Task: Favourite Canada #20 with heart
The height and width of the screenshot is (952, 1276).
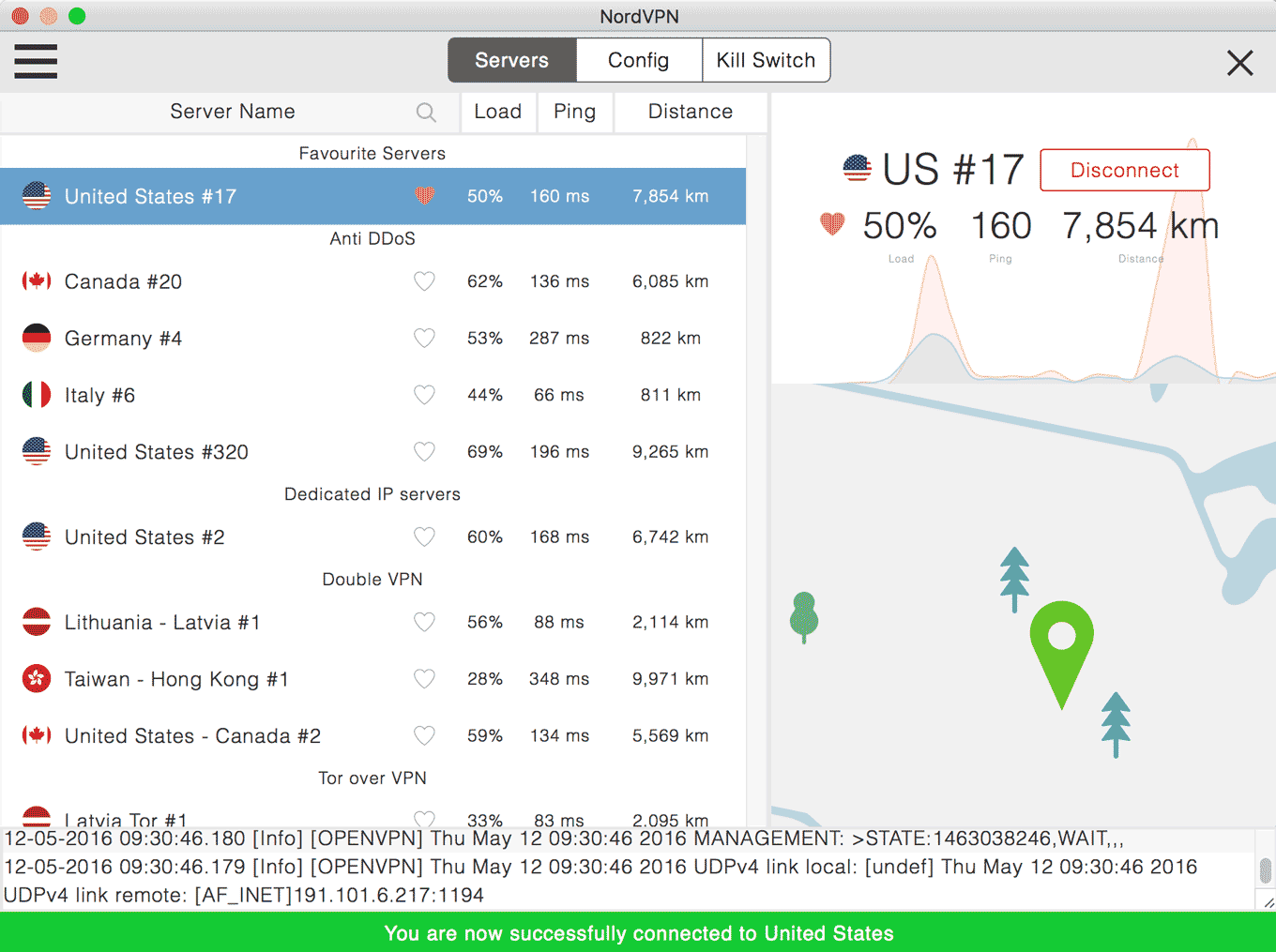Action: [x=425, y=281]
